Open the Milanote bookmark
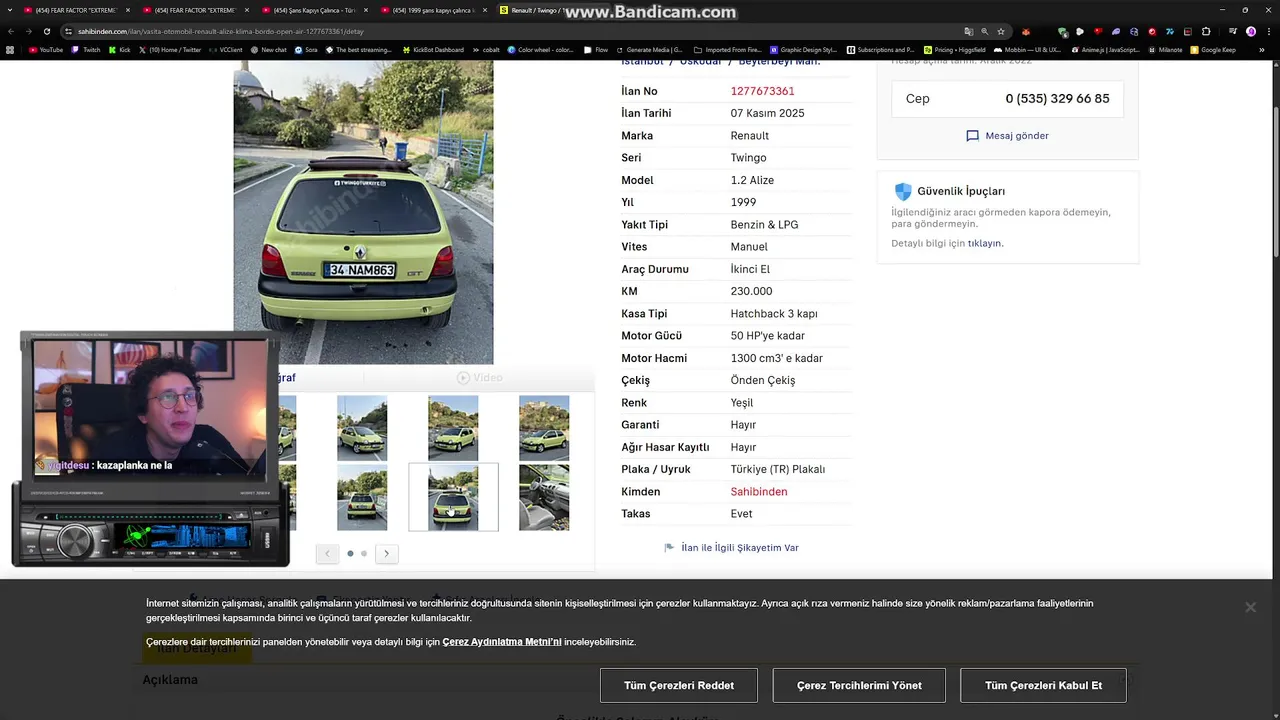 pos(1165,49)
